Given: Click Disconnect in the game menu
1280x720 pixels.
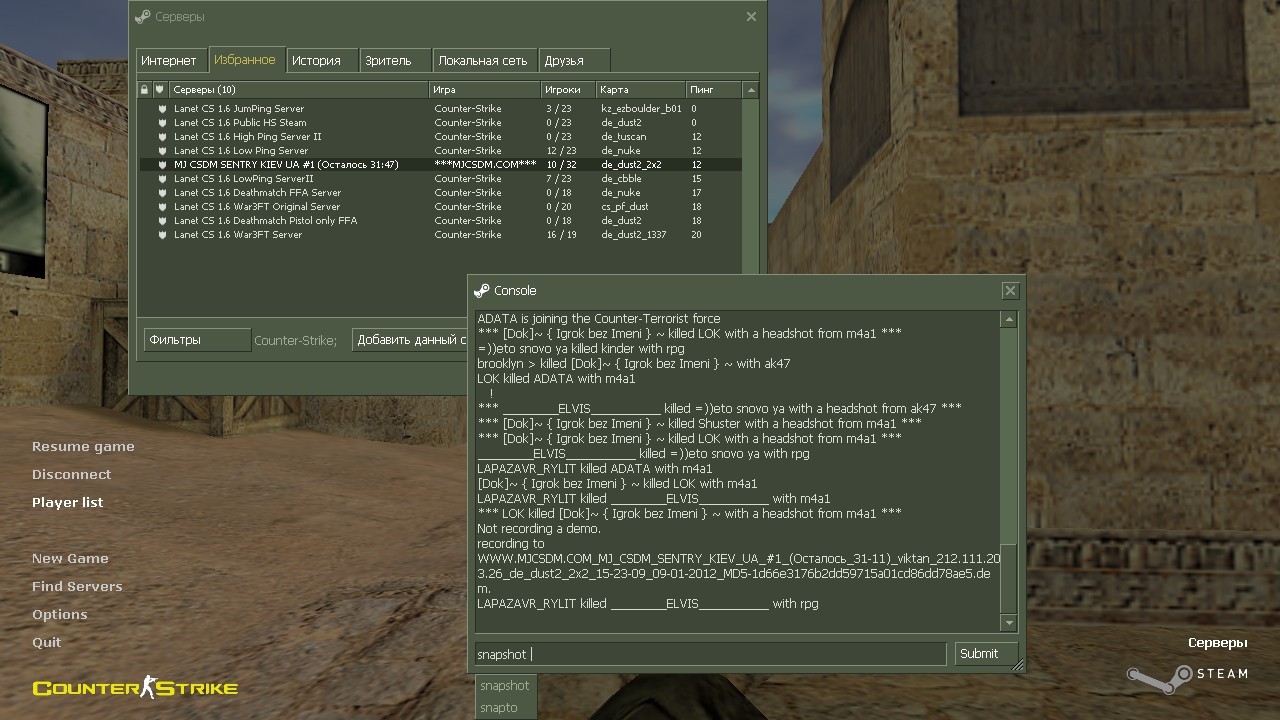Looking at the screenshot, I should [x=71, y=475].
